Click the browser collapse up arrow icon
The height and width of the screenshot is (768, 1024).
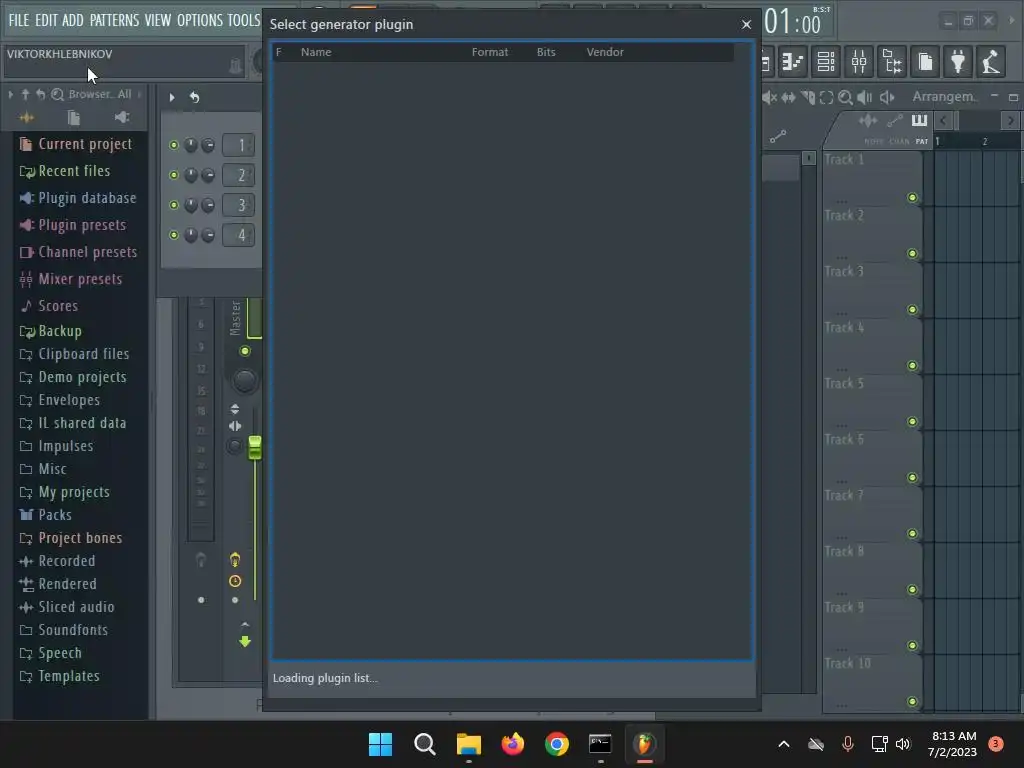pos(25,94)
